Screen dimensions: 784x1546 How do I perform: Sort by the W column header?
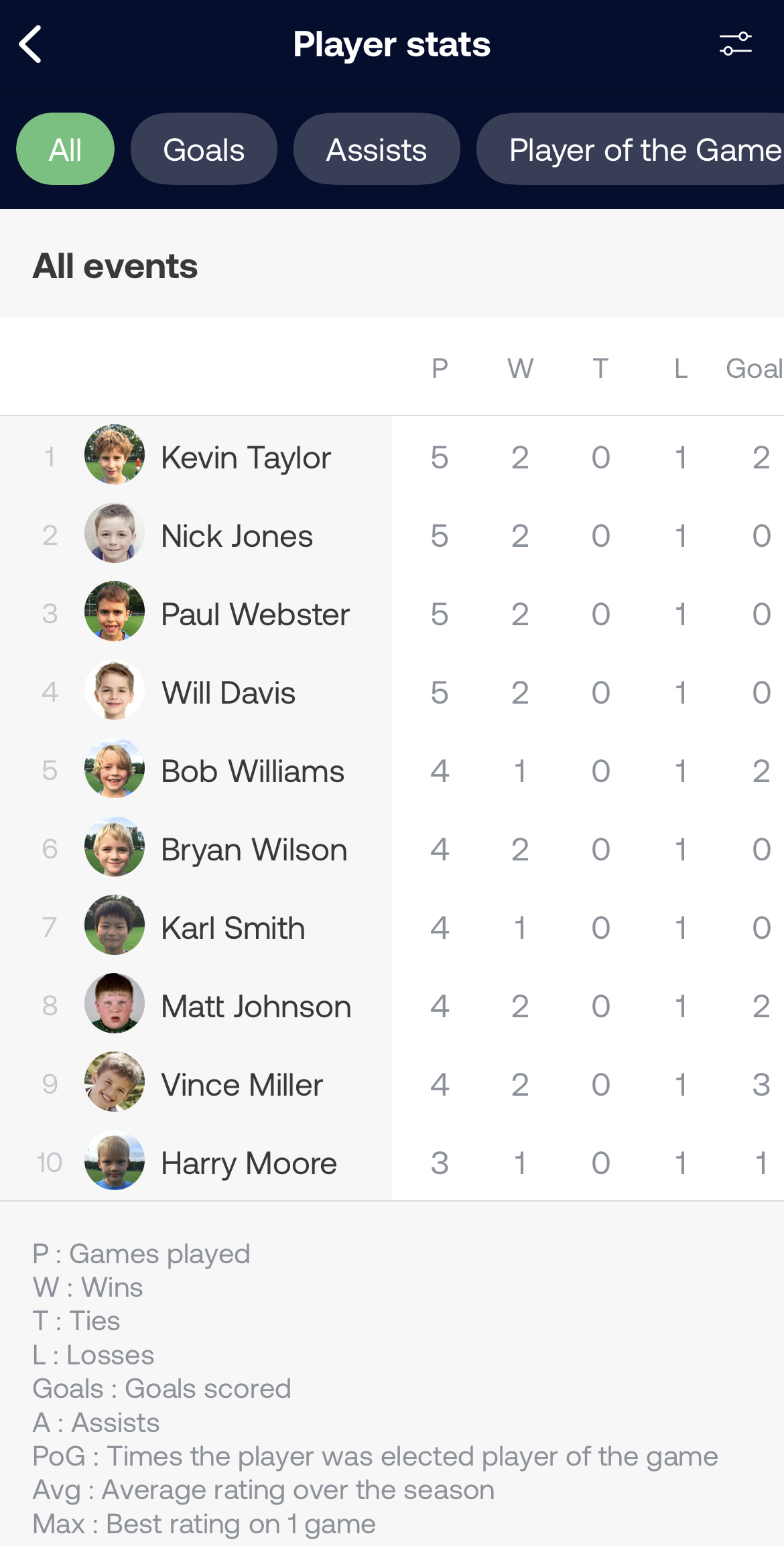click(x=520, y=369)
